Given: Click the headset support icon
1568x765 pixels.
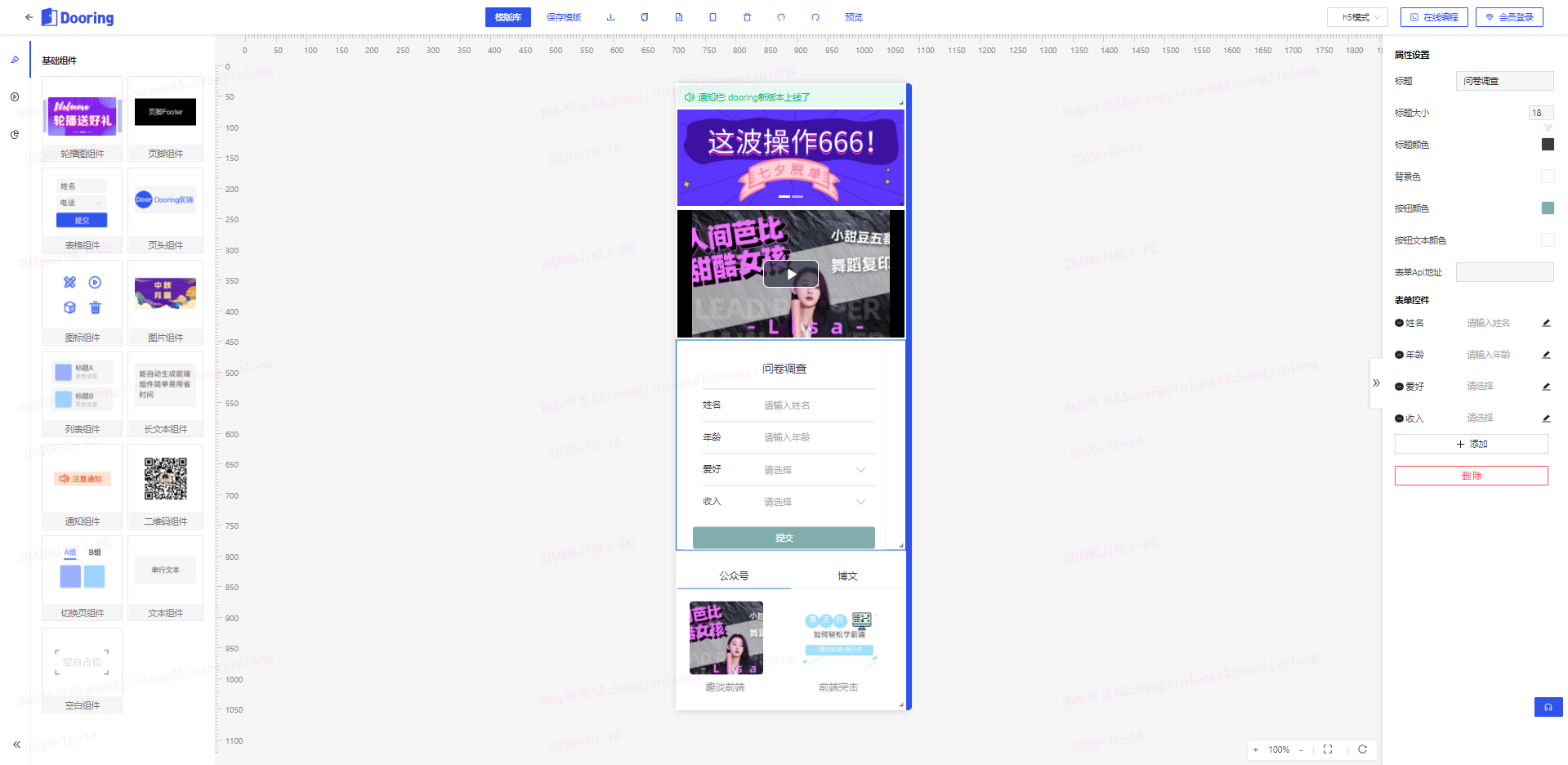Looking at the screenshot, I should click(x=1548, y=707).
